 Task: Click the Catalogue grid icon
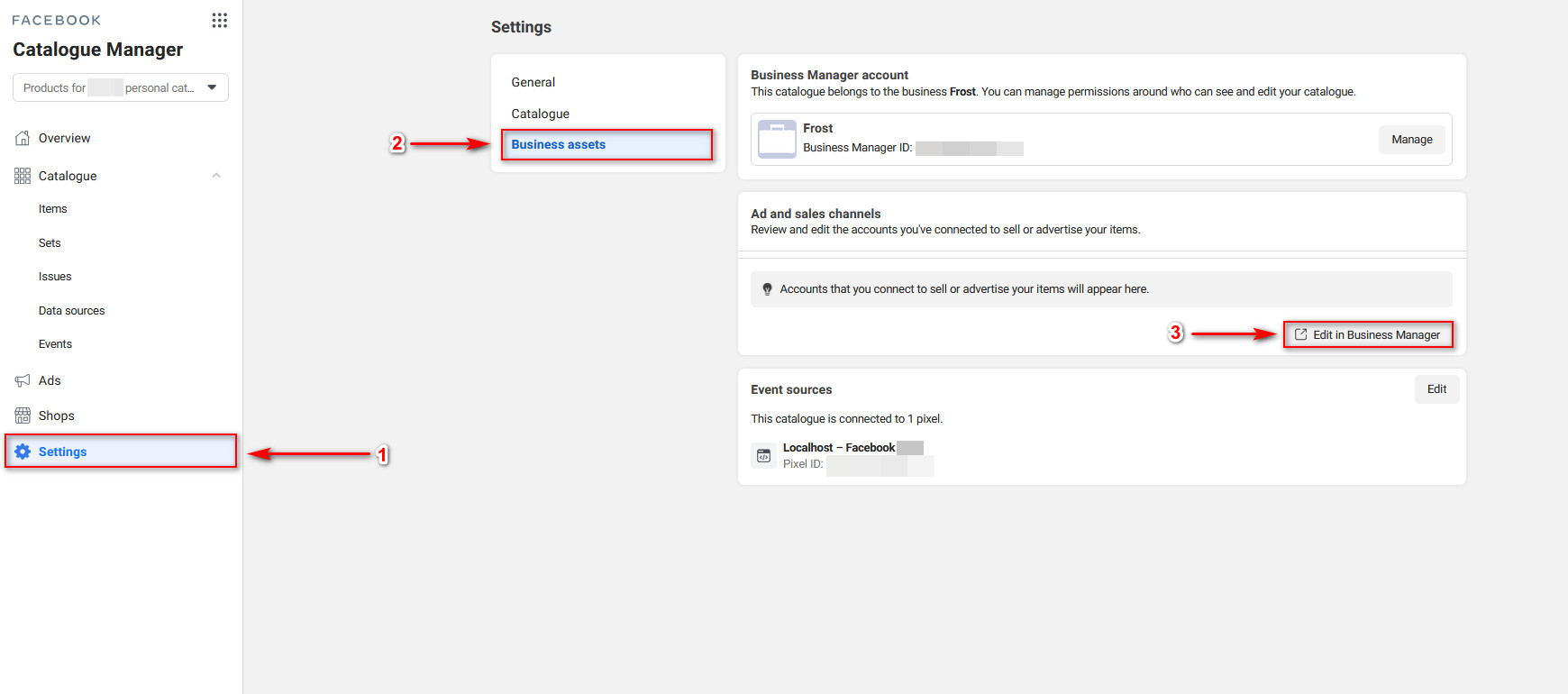pos(23,176)
